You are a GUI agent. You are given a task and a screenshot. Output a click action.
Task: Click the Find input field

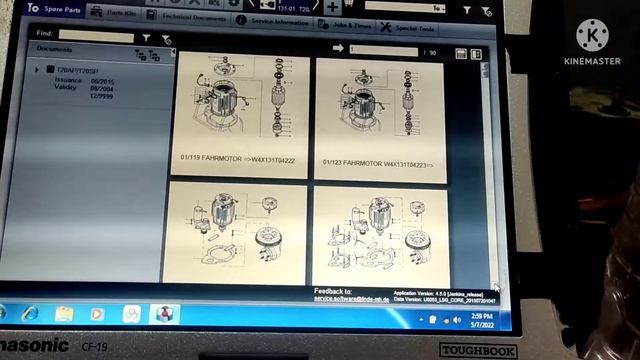[x=96, y=36]
